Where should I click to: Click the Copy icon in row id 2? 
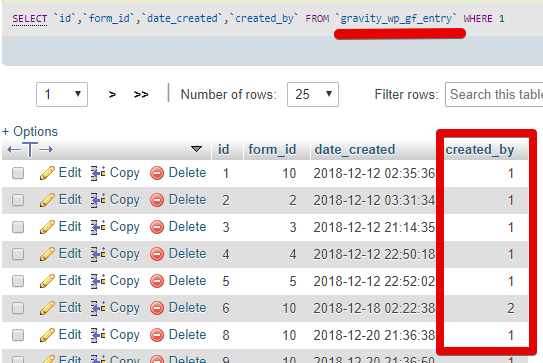pos(98,200)
